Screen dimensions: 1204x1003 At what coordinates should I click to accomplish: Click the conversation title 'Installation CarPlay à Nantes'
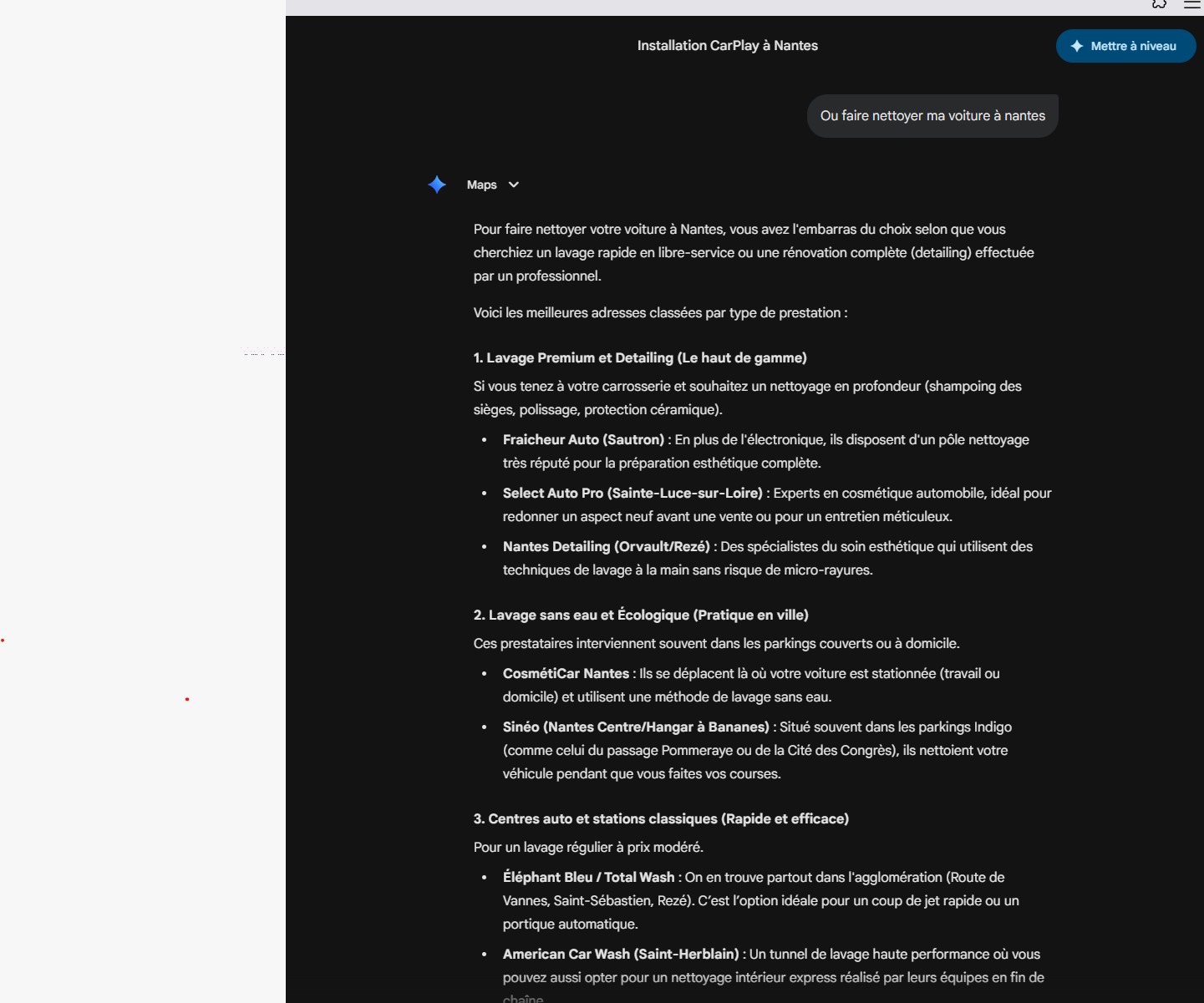[x=727, y=46]
